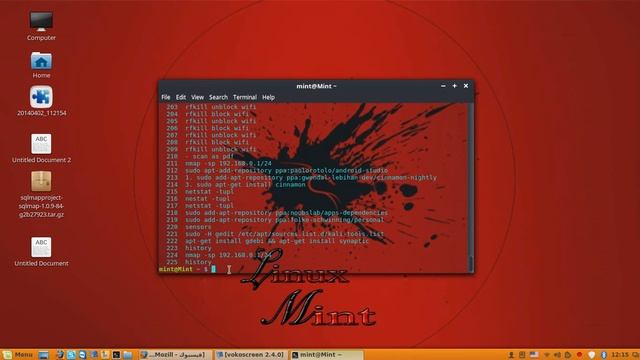Click line 224 nmap command

[219, 255]
